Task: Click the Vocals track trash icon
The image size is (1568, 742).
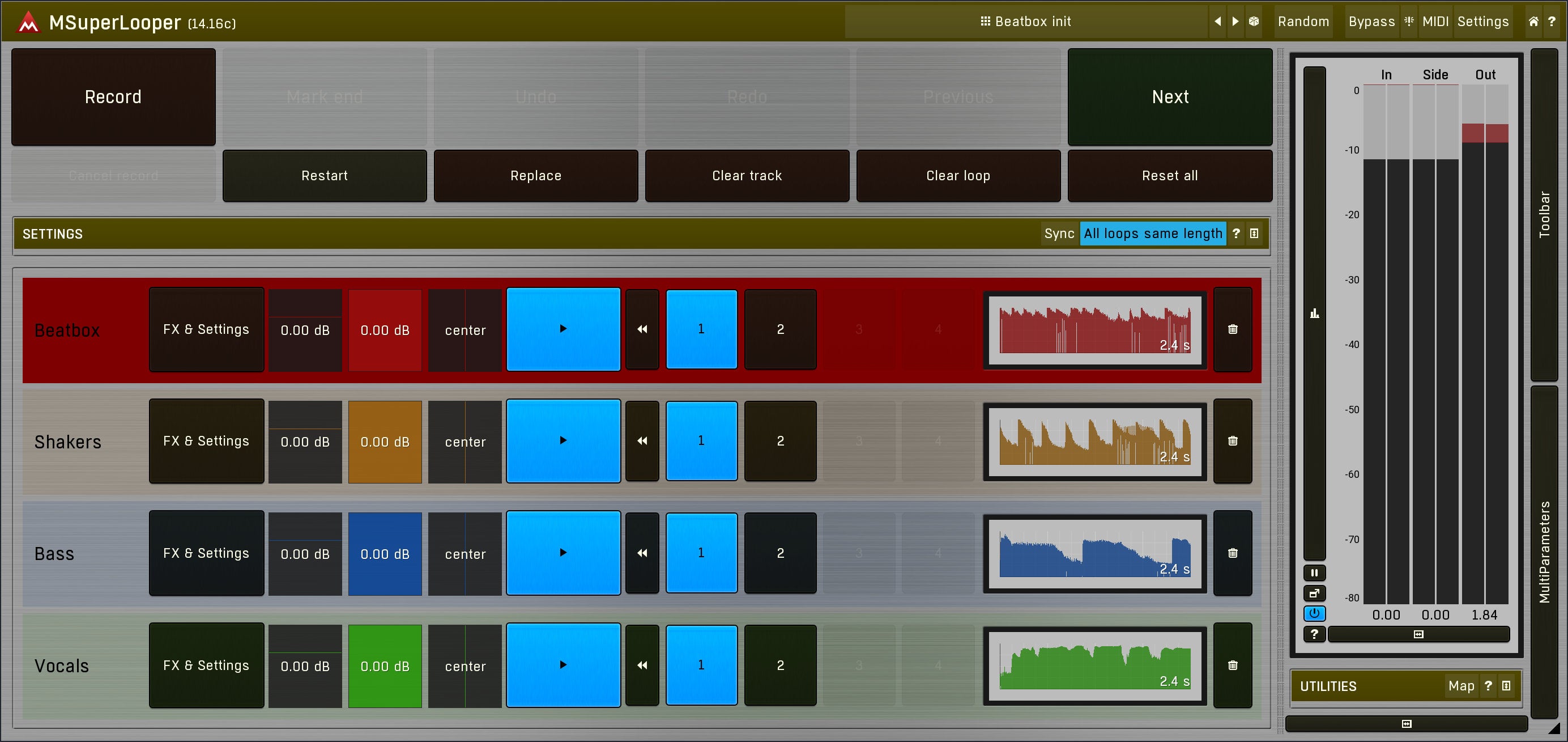Action: 1232,665
